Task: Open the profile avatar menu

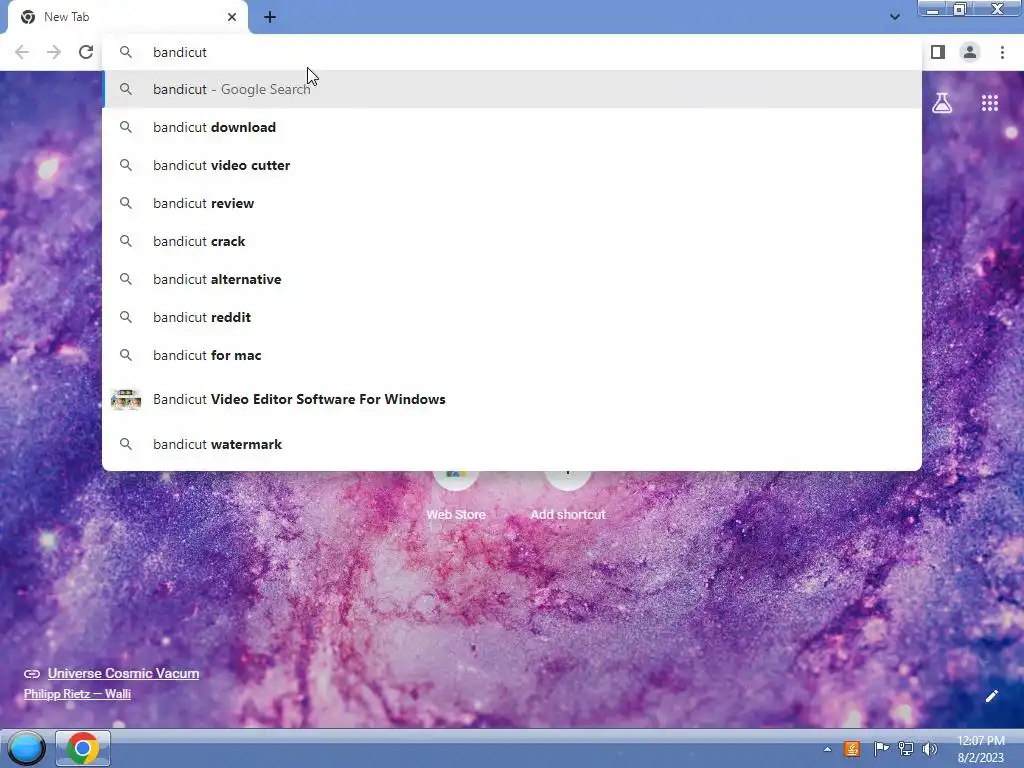Action: (970, 52)
